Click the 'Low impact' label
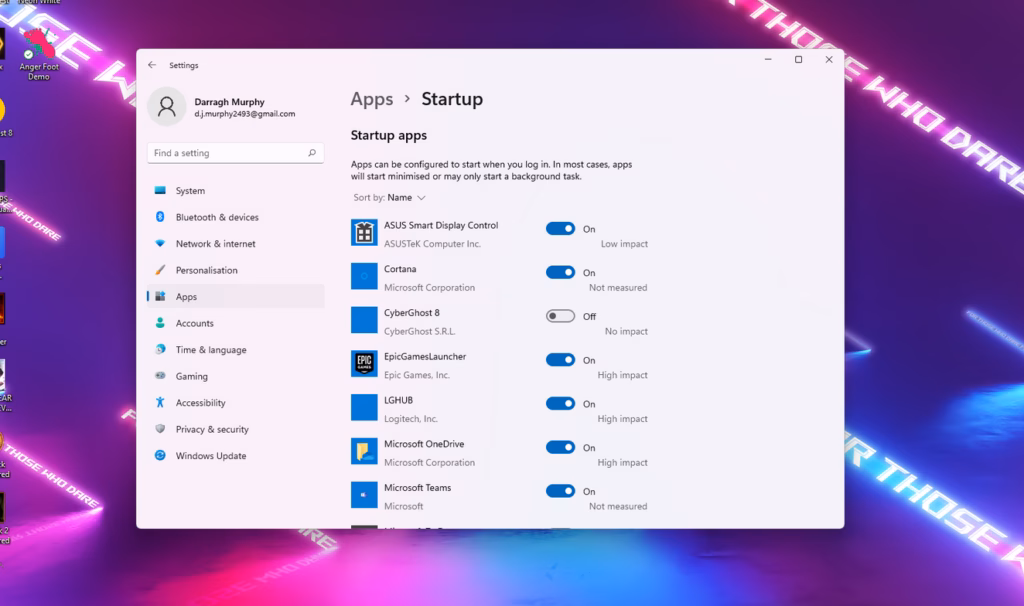The image size is (1024, 606). tap(624, 244)
